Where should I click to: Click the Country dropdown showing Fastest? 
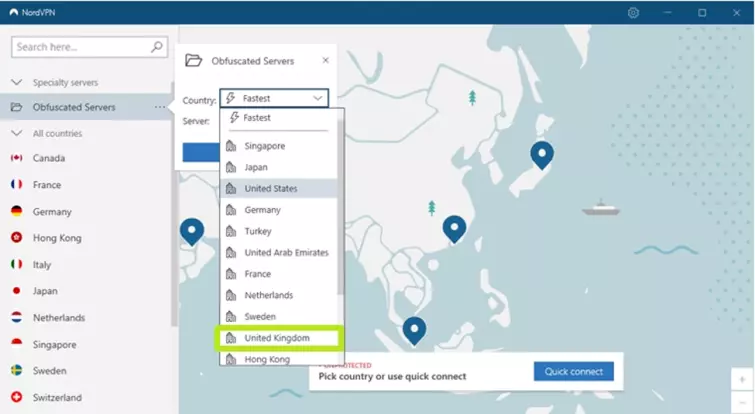(274, 98)
